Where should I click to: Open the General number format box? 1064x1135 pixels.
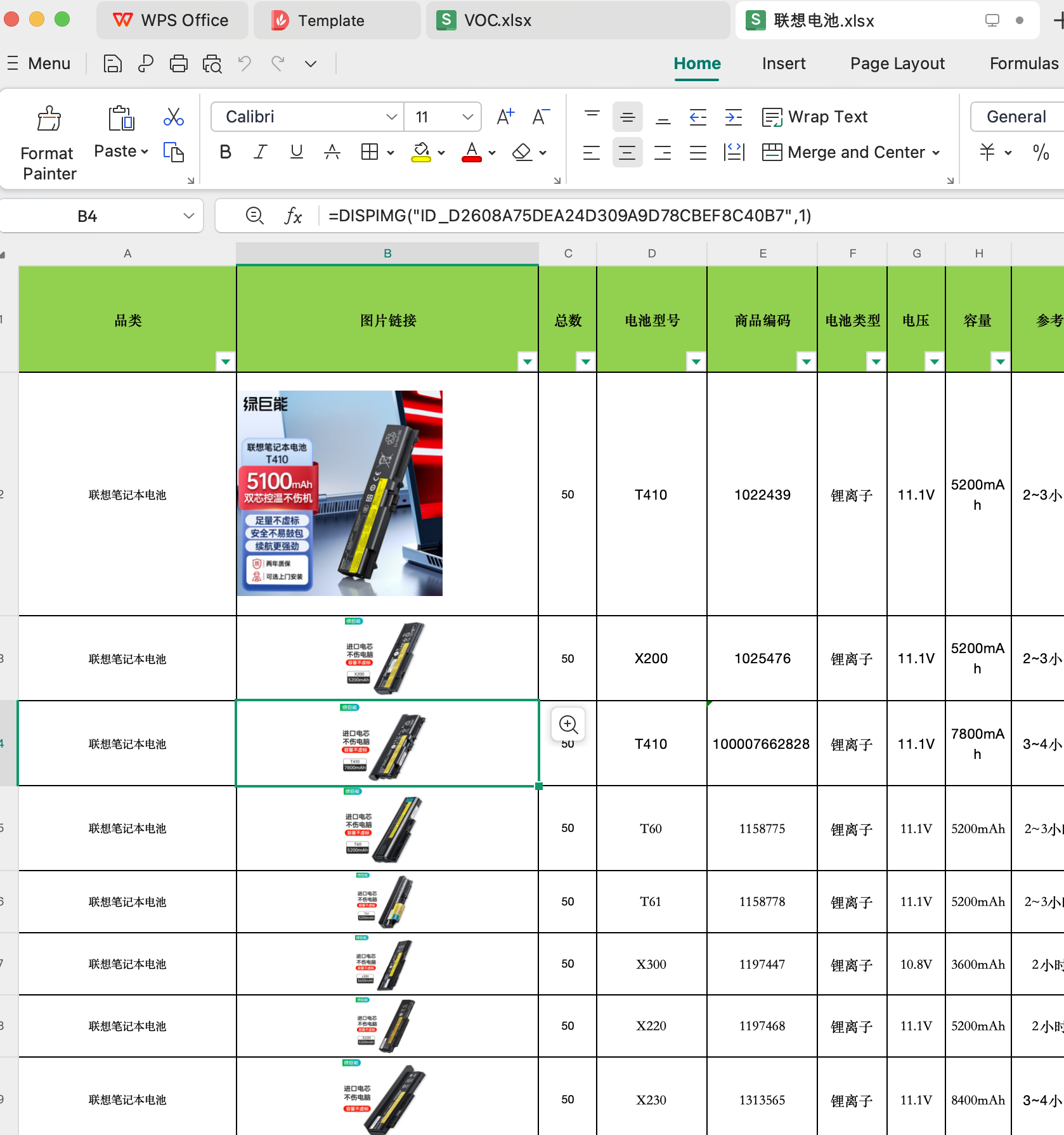[1017, 117]
